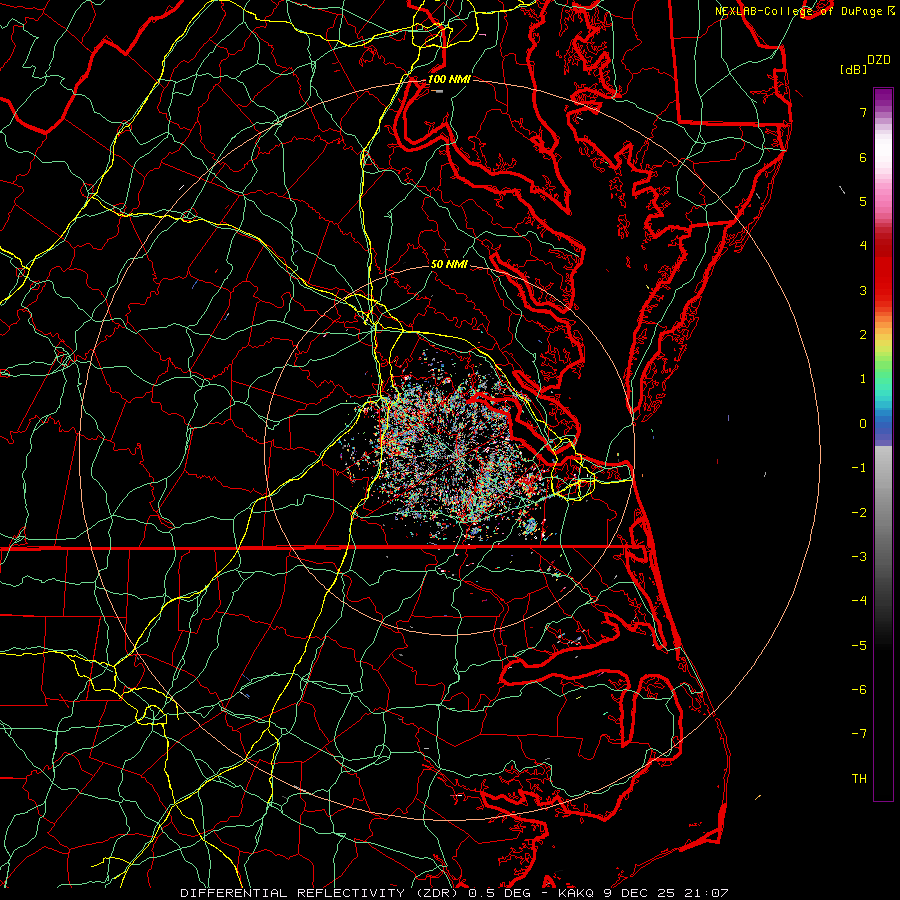This screenshot has height=900, width=900.
Task: Click the TH threshold label on scale
Action: point(859,778)
